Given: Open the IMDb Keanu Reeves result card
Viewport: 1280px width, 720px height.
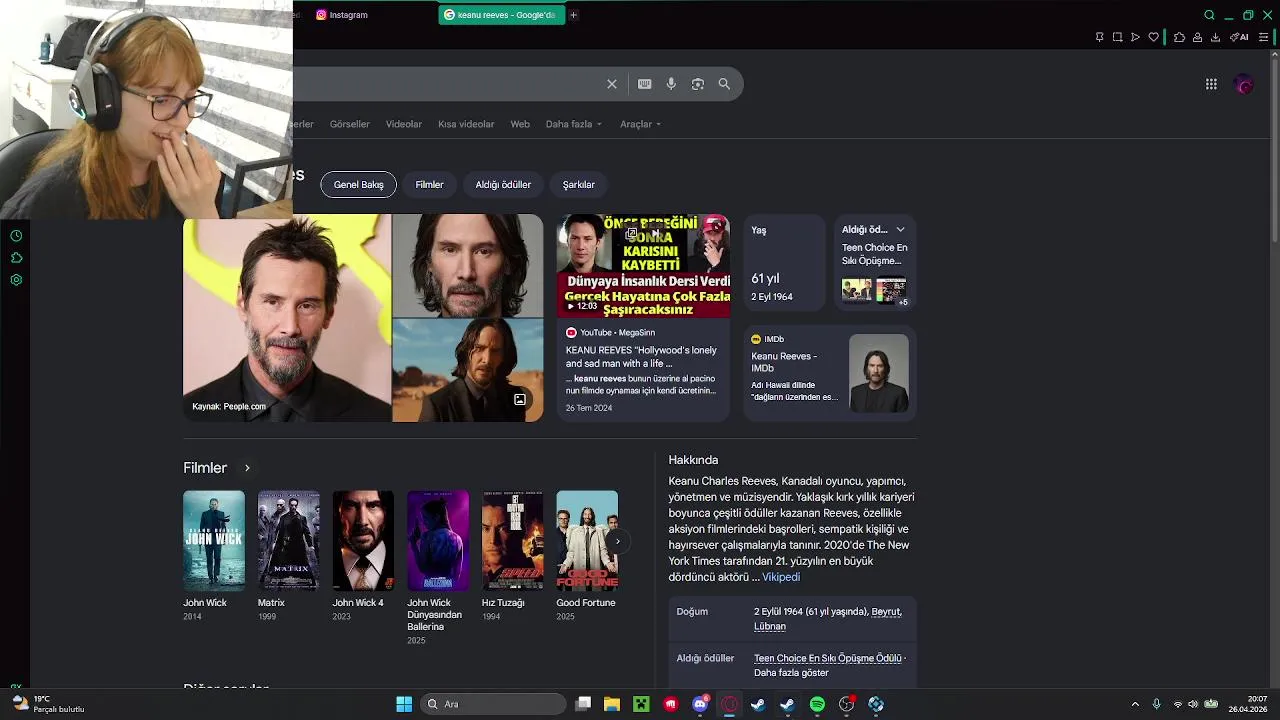Looking at the screenshot, I should pyautogui.click(x=830, y=371).
